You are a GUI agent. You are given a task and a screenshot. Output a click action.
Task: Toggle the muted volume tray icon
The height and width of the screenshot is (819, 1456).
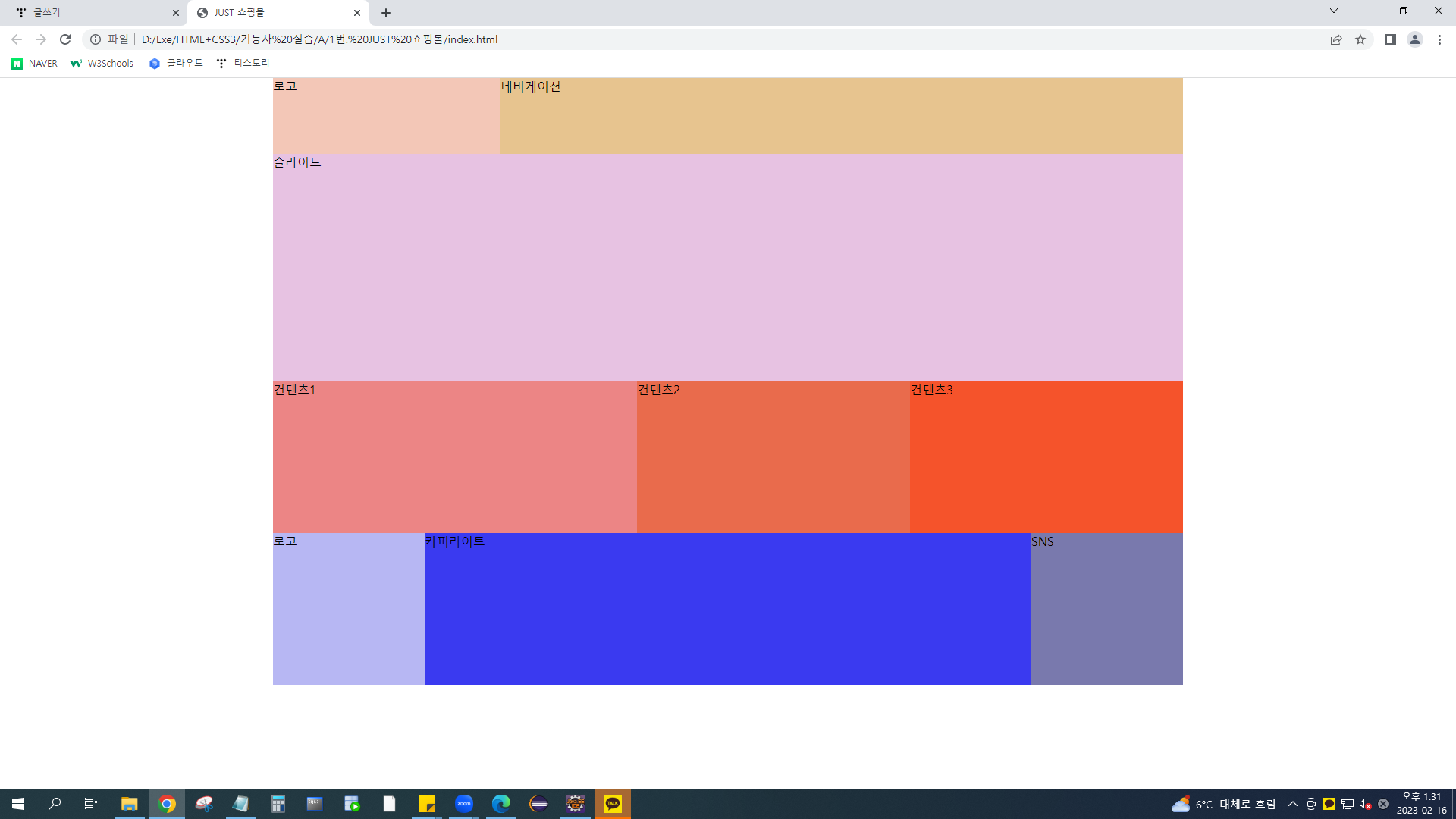pyautogui.click(x=1365, y=804)
